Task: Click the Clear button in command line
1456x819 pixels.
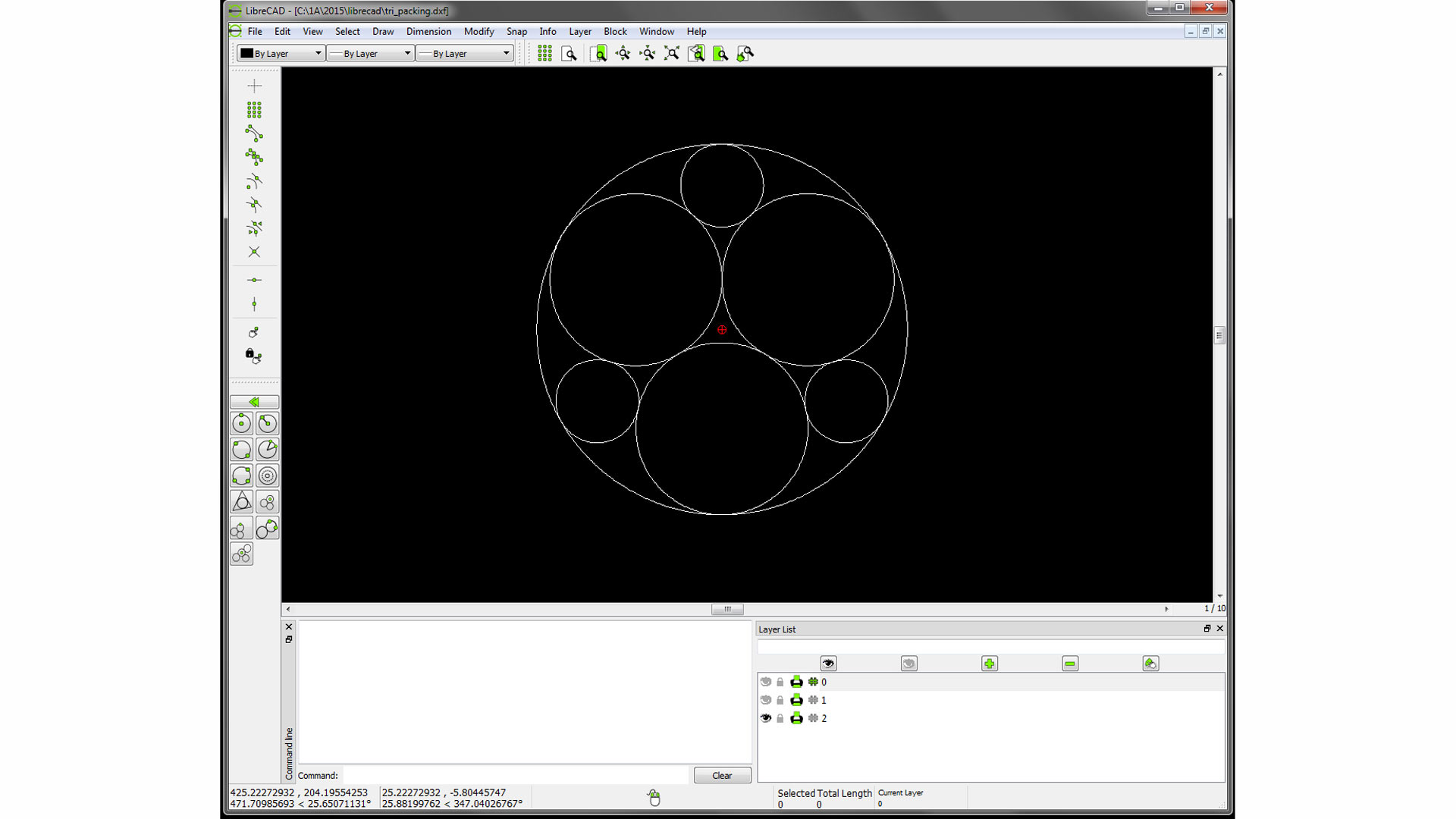Action: 721,775
